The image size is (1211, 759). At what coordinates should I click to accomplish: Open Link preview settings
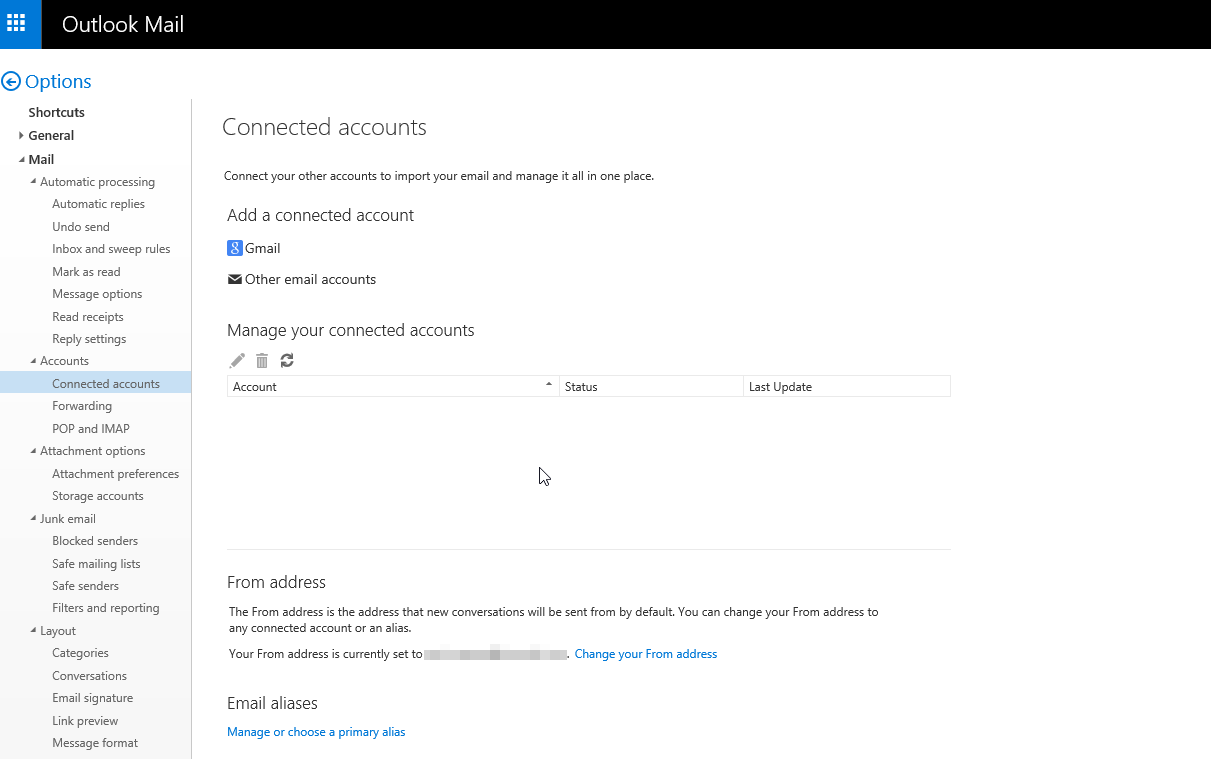(x=85, y=721)
